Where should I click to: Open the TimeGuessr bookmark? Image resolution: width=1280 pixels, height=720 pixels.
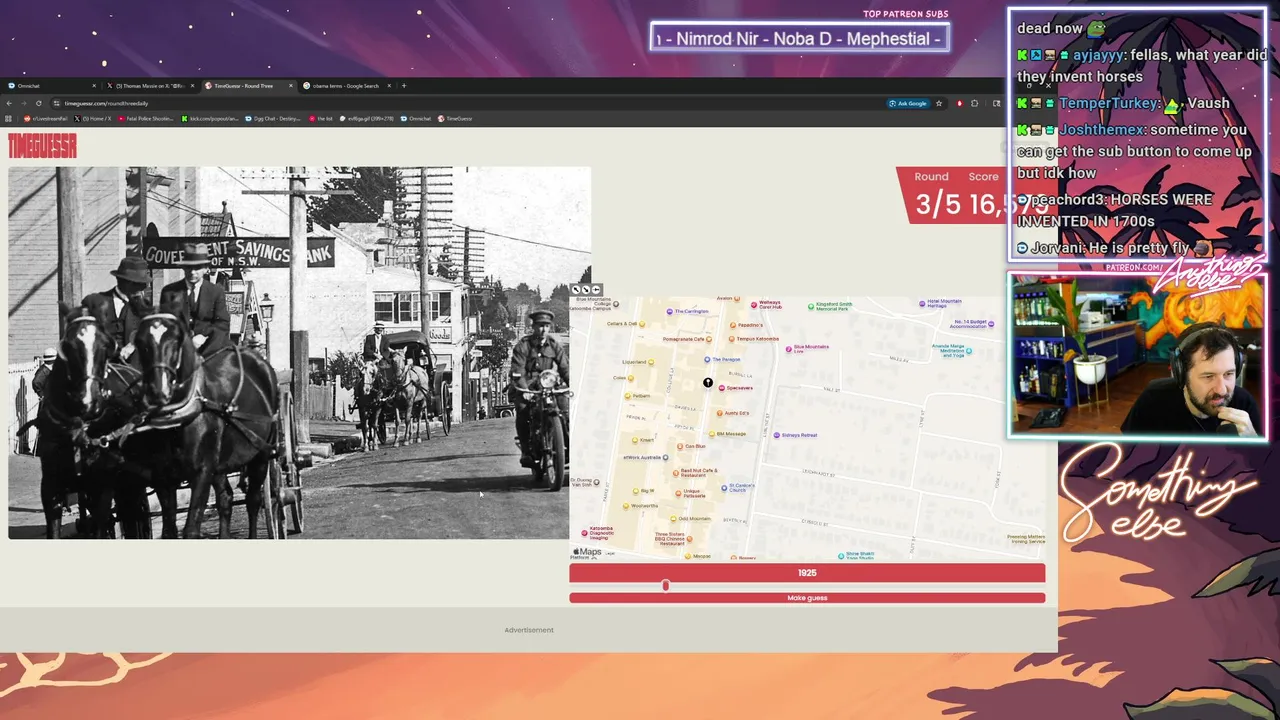pyautogui.click(x=455, y=119)
